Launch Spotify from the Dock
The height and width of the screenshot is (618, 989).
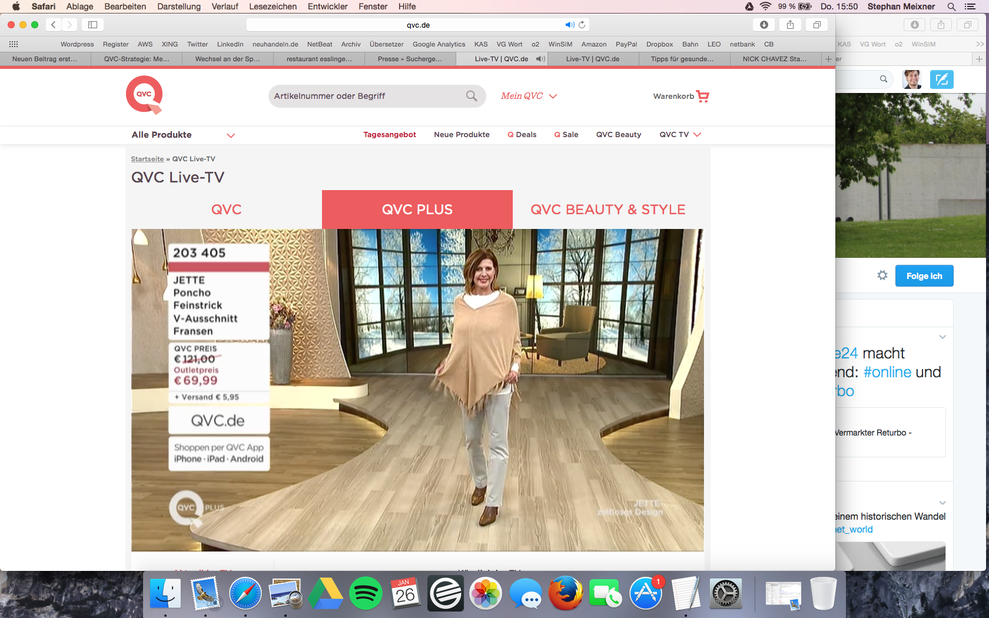pos(365,593)
